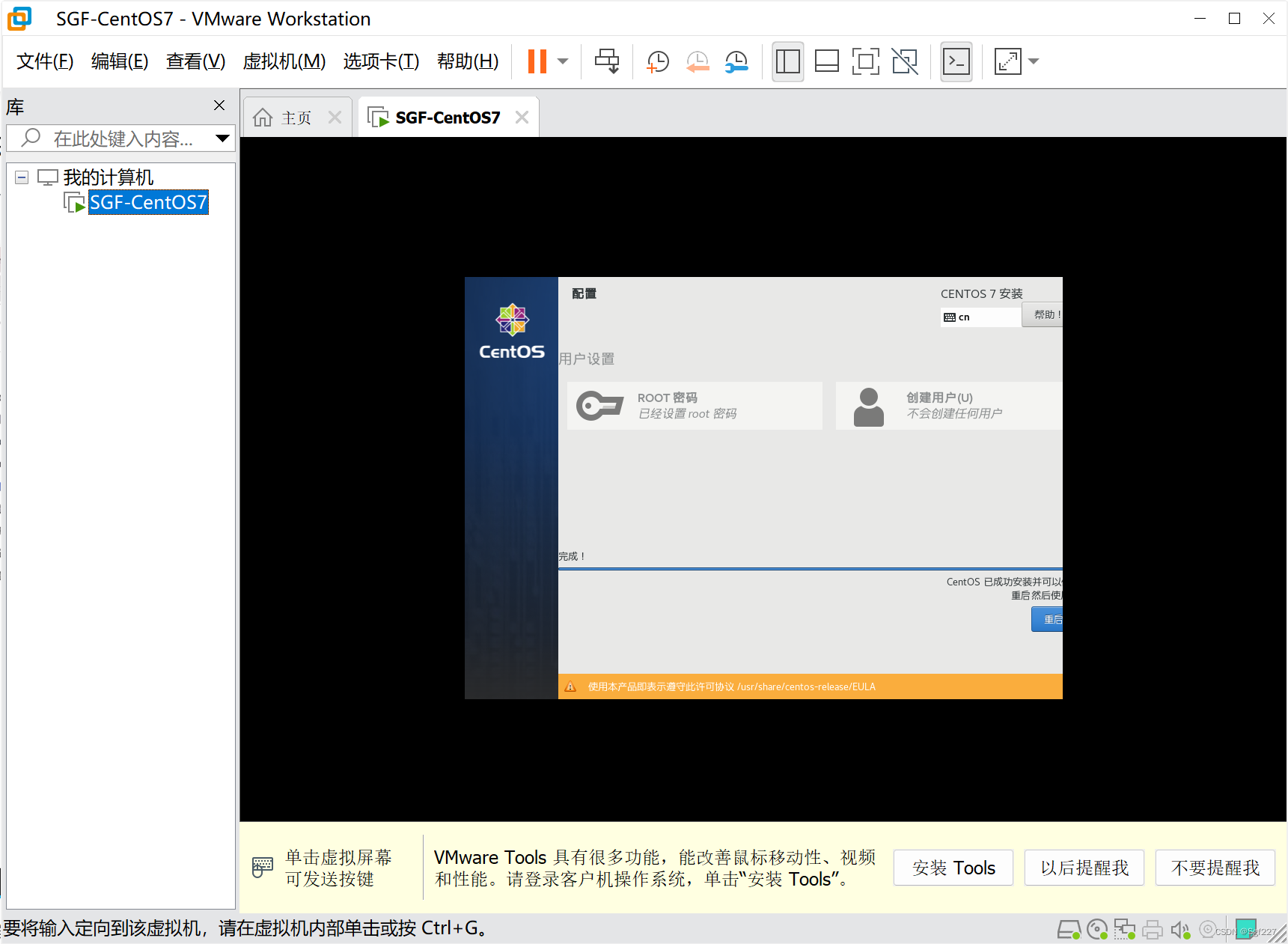Close the SGF-CentOS7 tab with its X
Screen dimensions: 1288x944
(x=522, y=118)
